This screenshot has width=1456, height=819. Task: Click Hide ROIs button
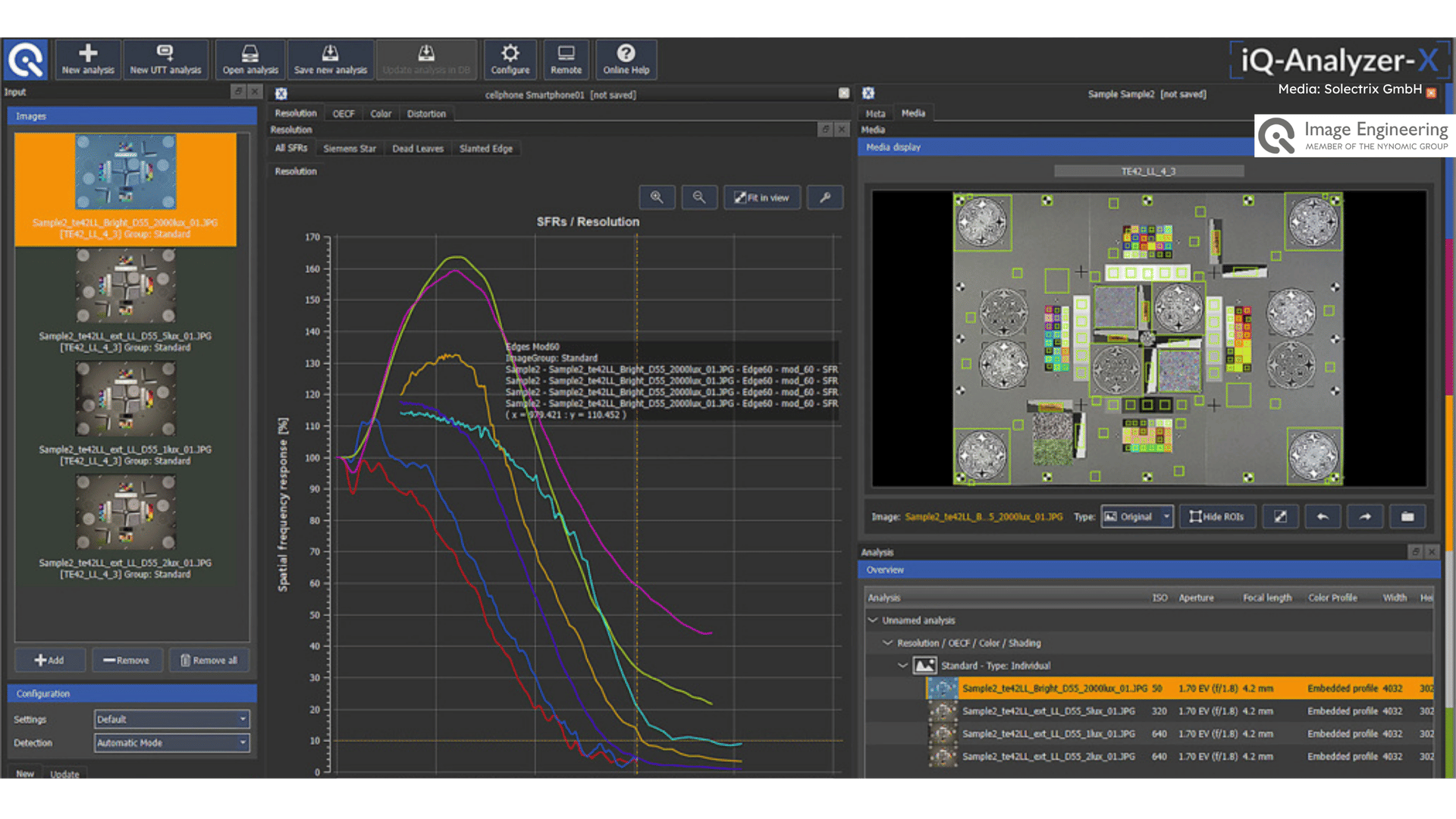(x=1217, y=516)
